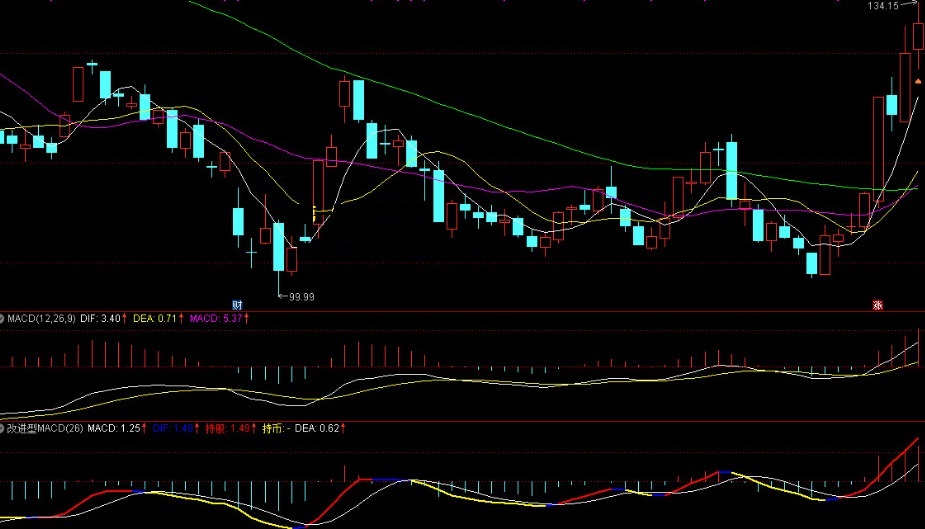Click the red 涨 marker below the chart
This screenshot has width=925, height=529.
click(x=877, y=305)
